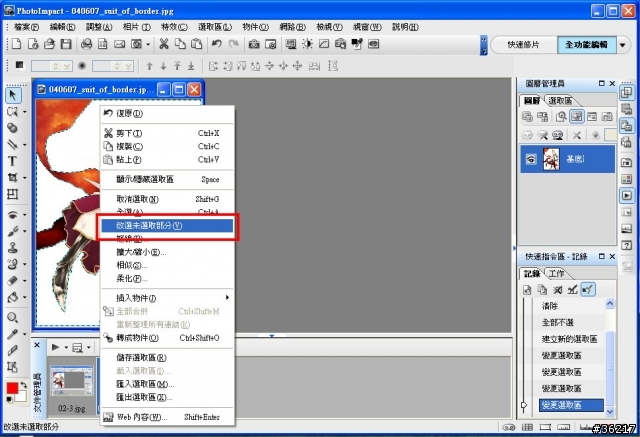Open the mode dropdown beside 全功能編輯
The height and width of the screenshot is (437, 640).
622,45
